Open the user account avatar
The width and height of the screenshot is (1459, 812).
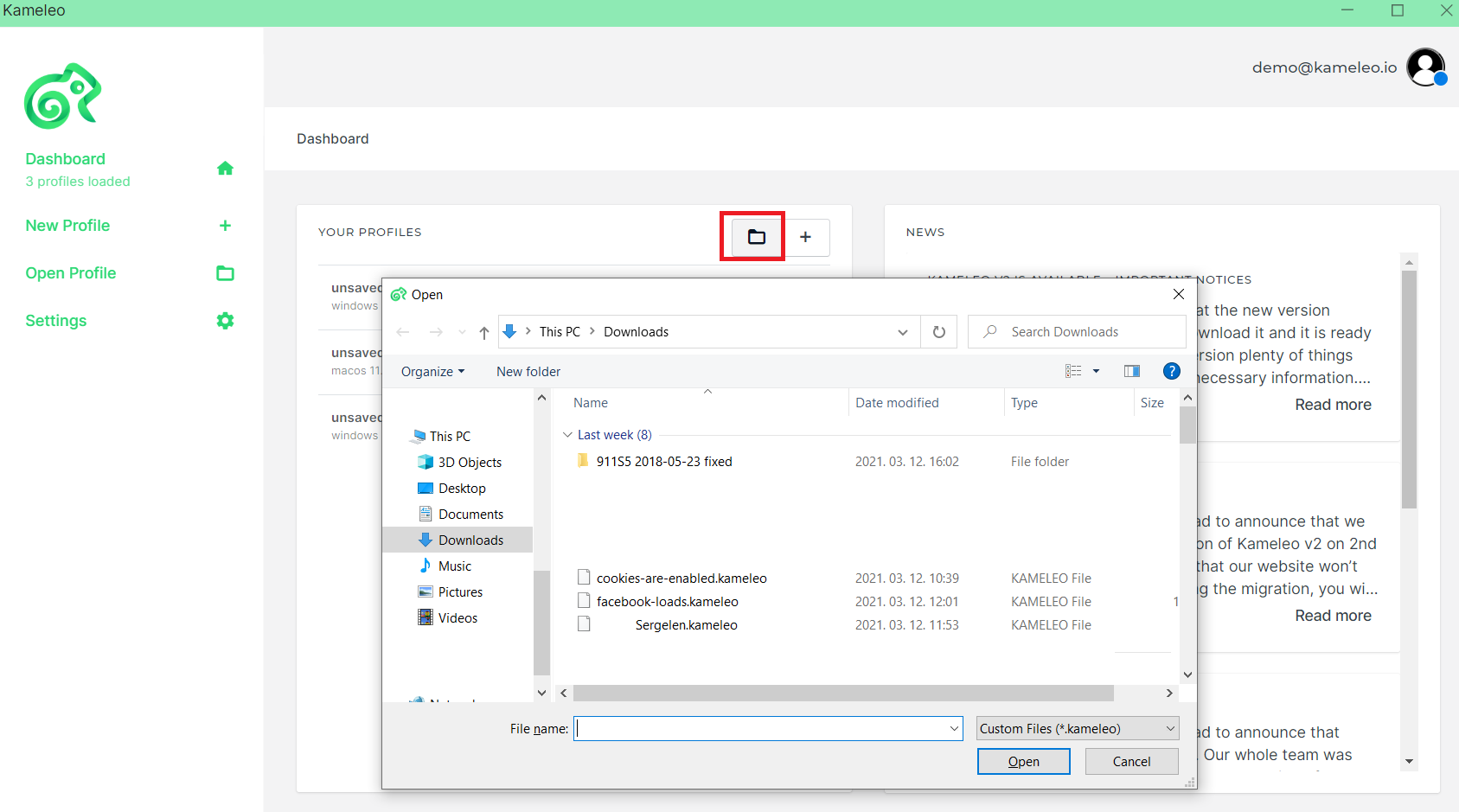[1426, 67]
